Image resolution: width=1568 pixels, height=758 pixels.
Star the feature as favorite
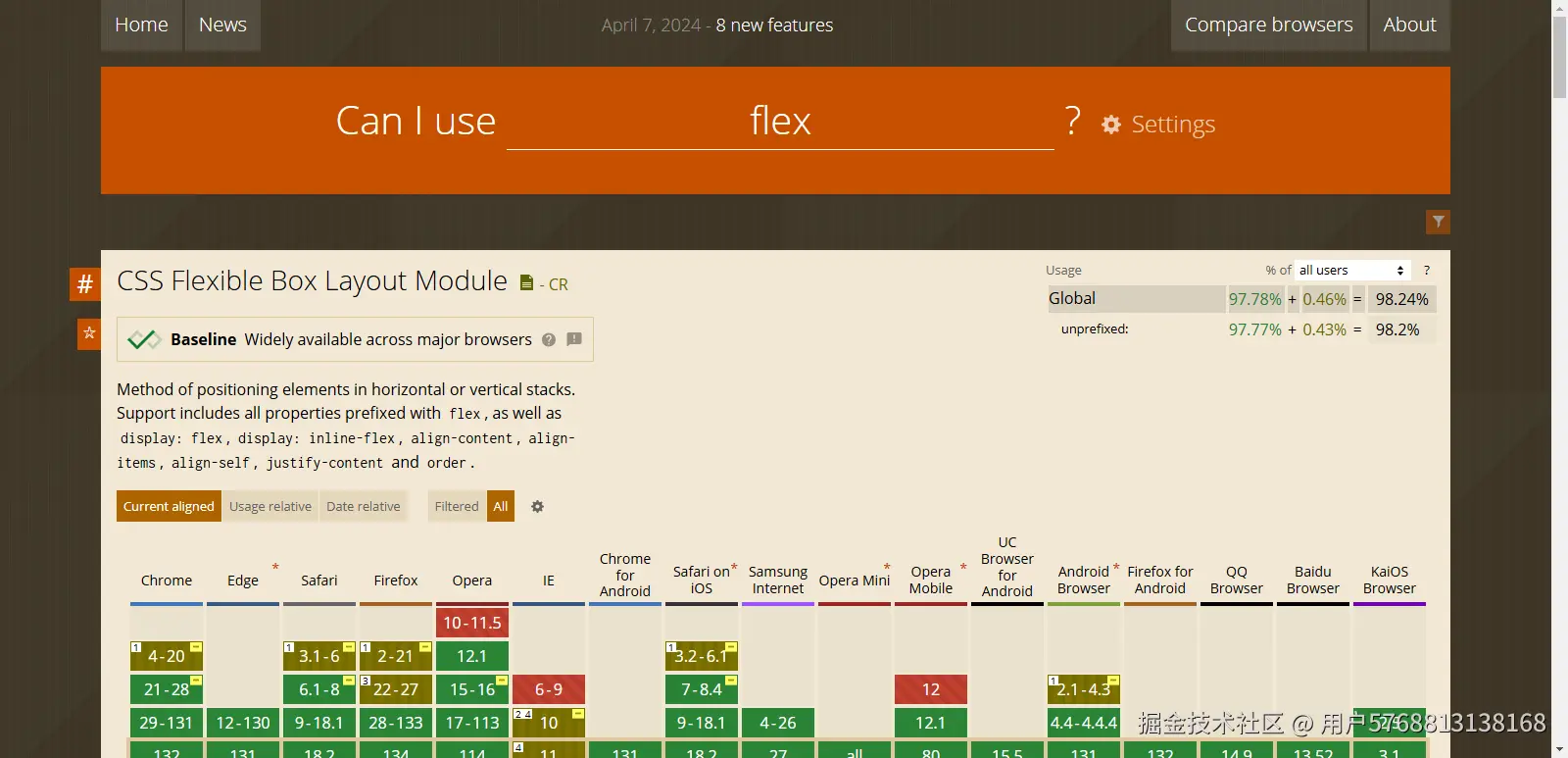click(89, 333)
